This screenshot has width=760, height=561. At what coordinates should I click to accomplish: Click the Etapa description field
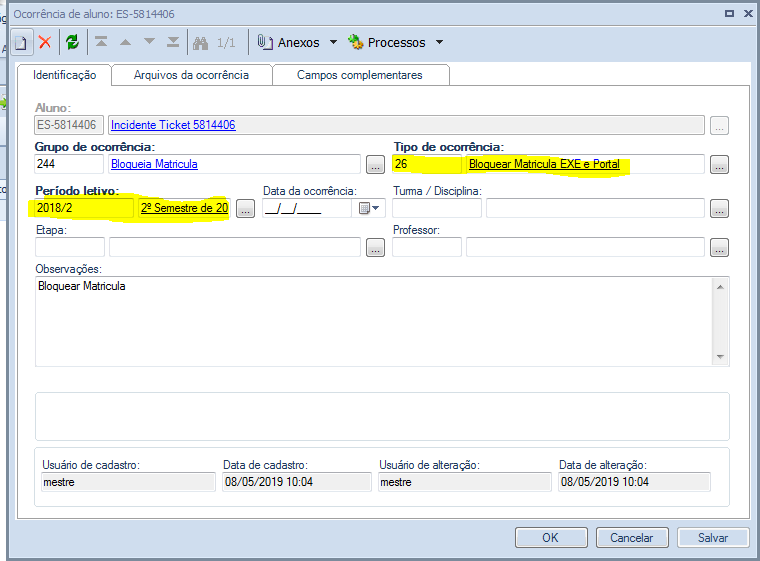[x=235, y=247]
